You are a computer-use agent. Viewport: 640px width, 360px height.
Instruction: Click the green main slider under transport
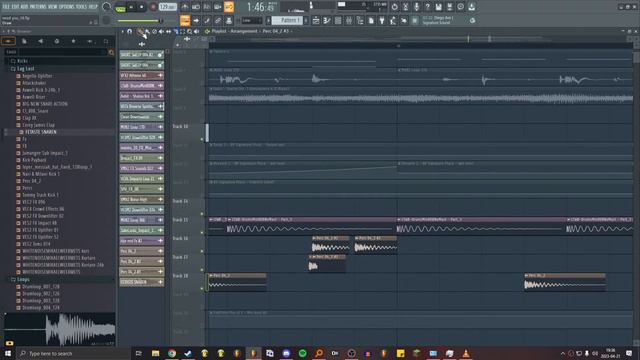139,21
